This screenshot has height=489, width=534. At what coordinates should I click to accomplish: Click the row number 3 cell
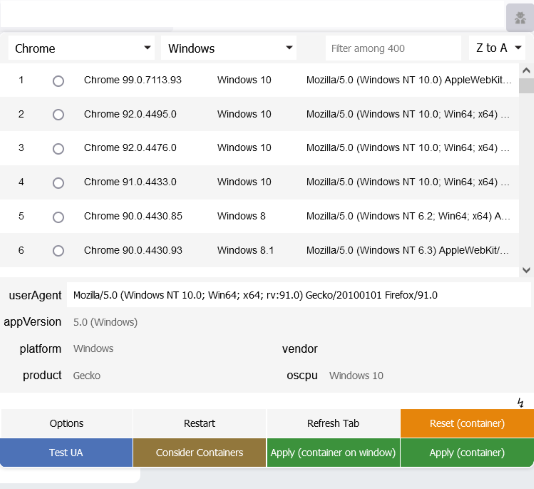(21, 148)
